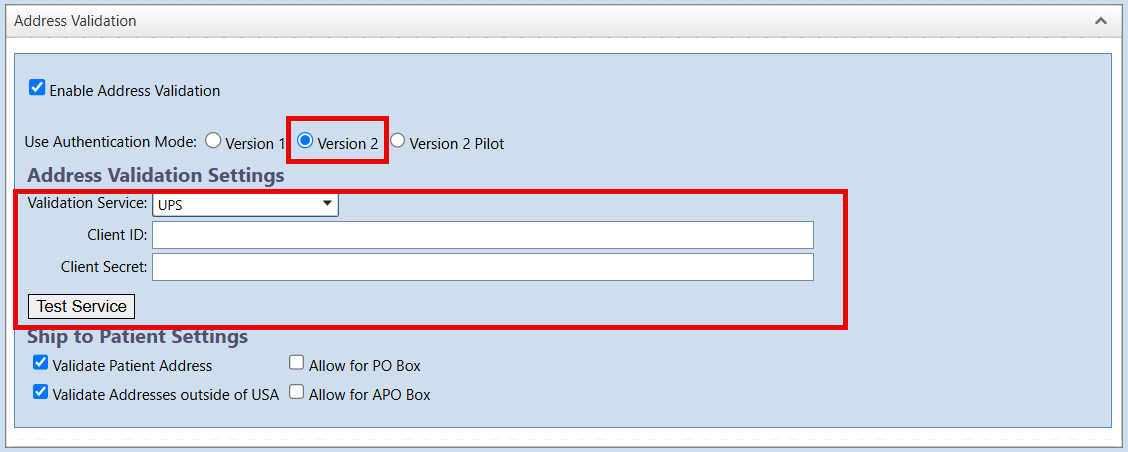
Task: Enable the Allow for PO Box checkbox
Action: [296, 363]
